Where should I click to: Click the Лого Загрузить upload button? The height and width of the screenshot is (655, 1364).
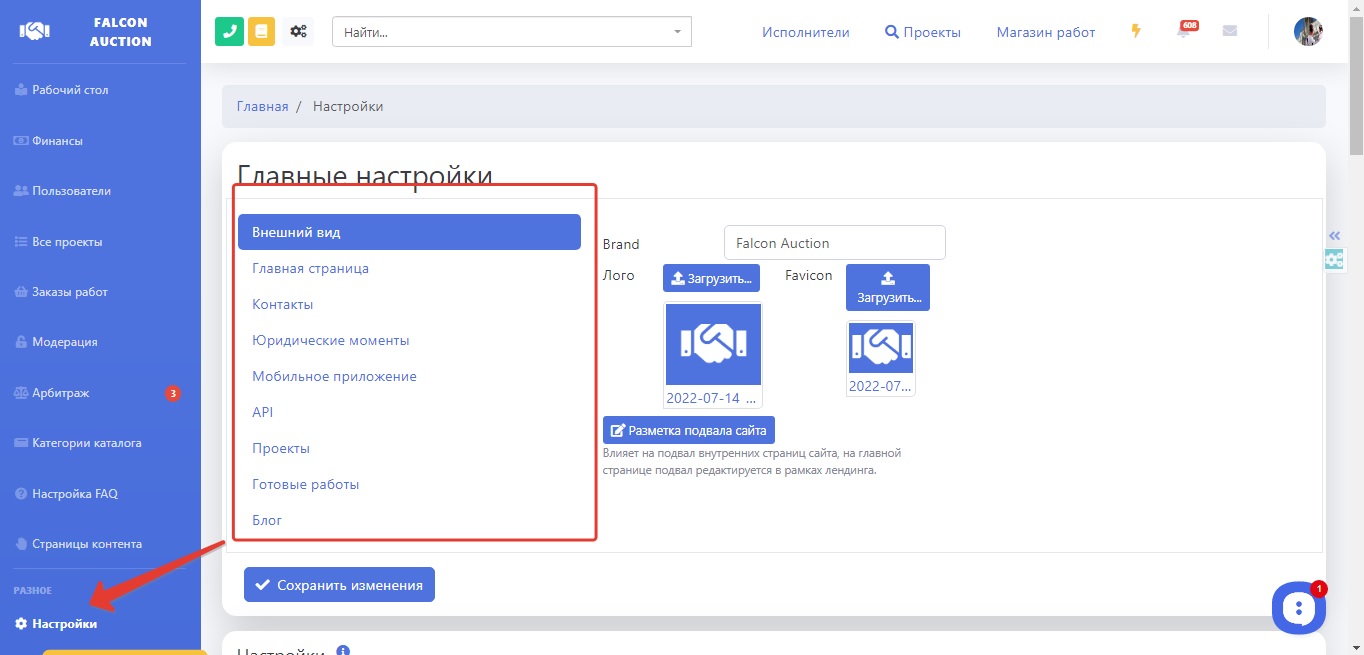[x=711, y=278]
